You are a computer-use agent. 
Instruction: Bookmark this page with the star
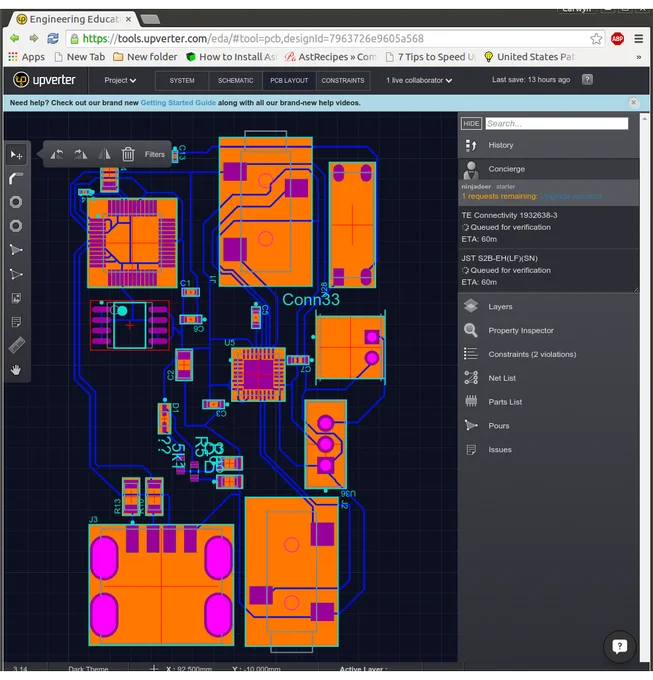[596, 39]
